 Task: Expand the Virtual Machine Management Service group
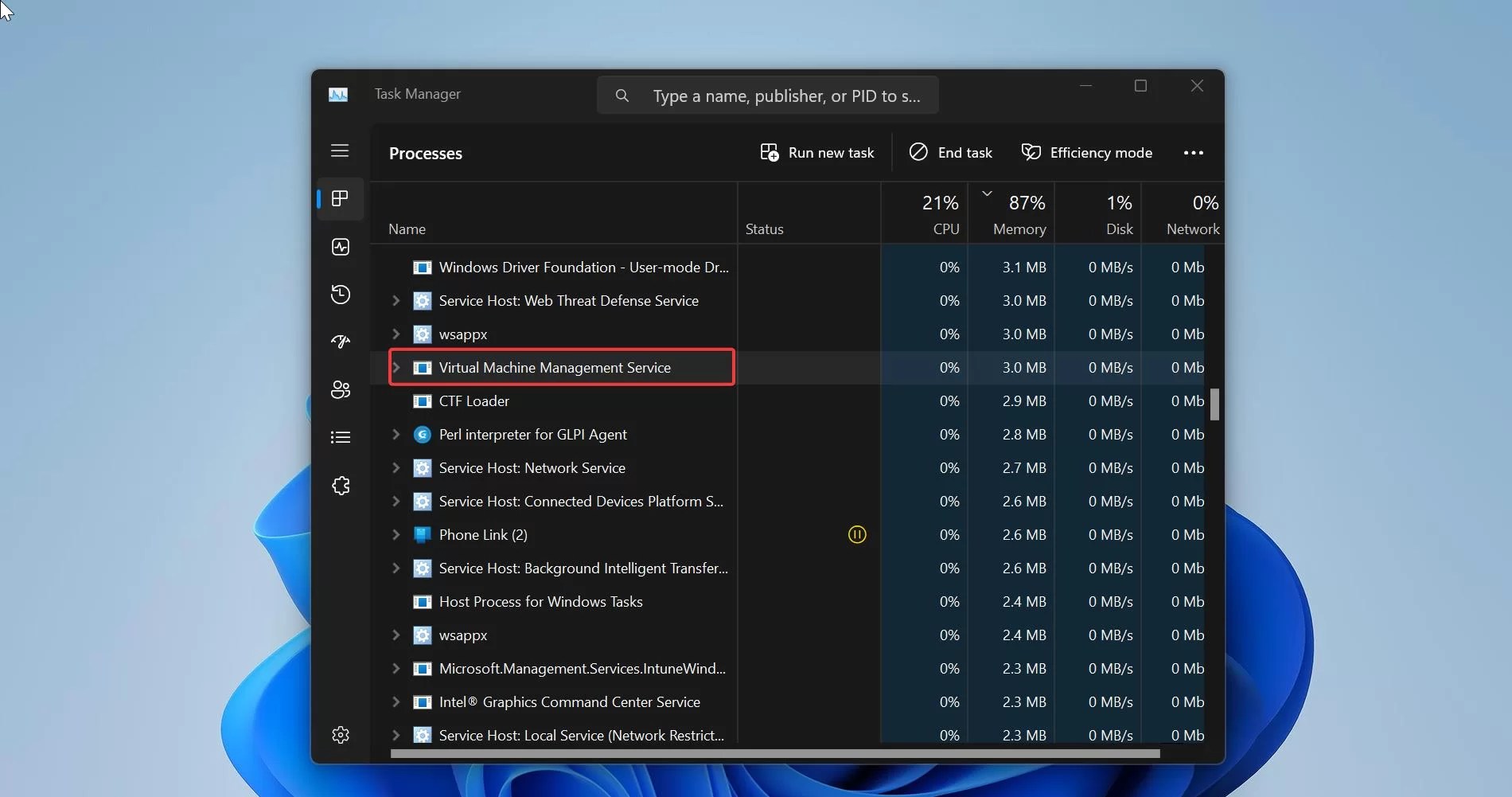(x=397, y=367)
